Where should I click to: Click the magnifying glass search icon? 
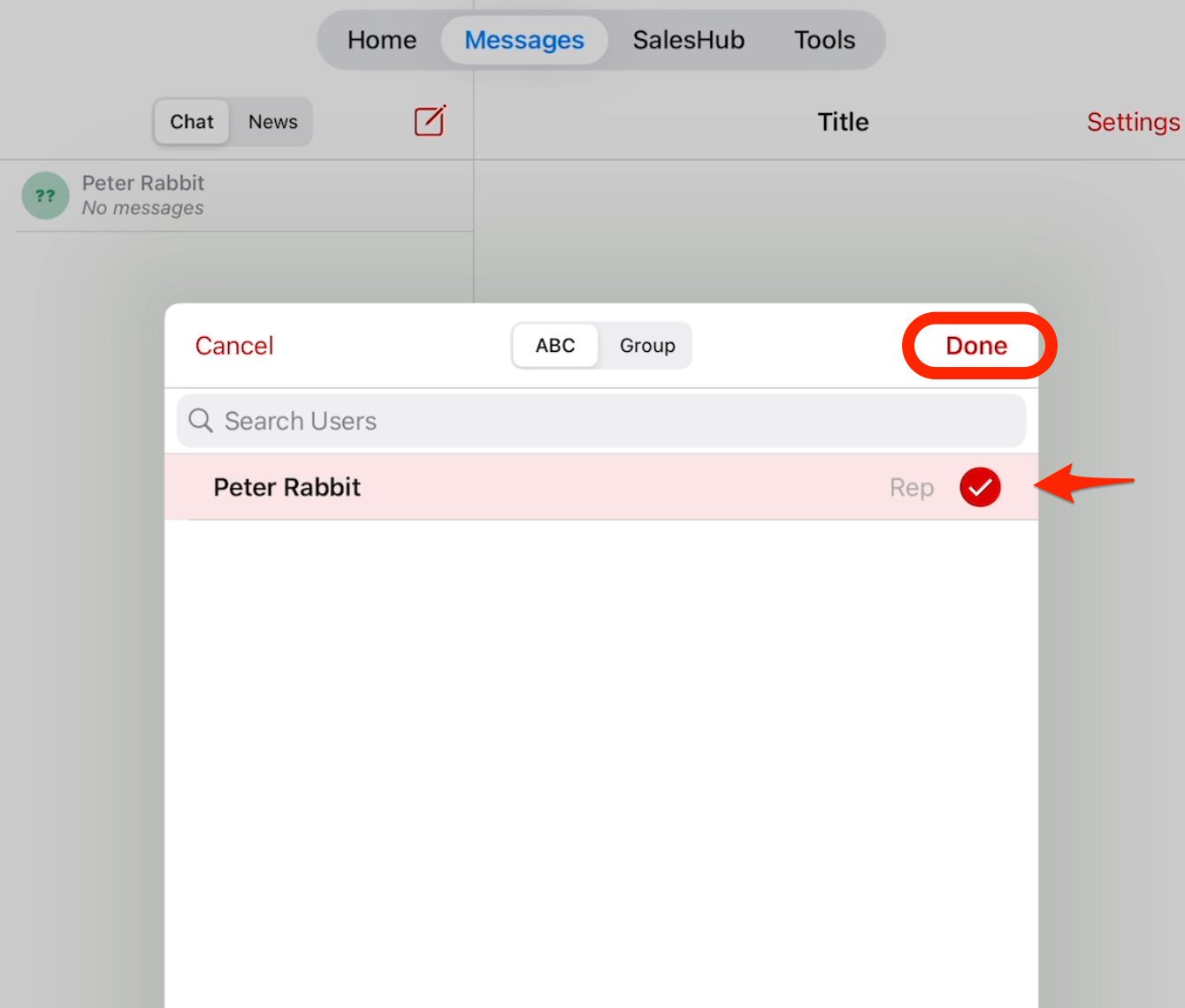tap(201, 421)
